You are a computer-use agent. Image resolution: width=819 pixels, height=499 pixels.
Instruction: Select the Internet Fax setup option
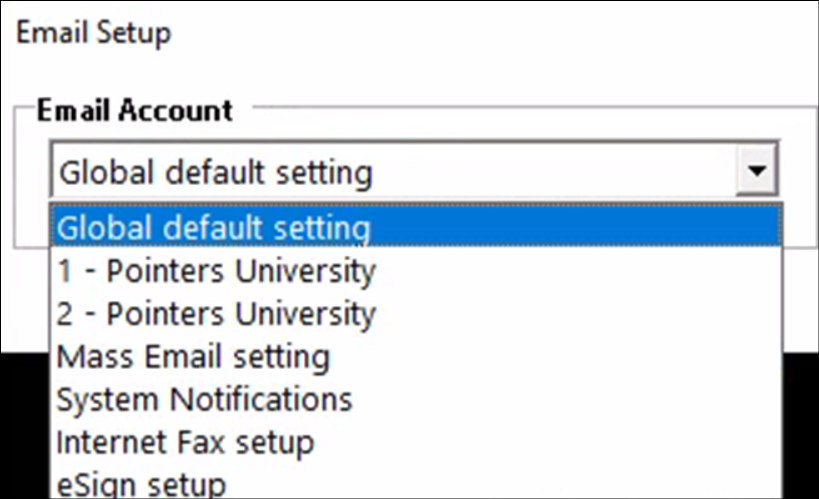(x=185, y=441)
